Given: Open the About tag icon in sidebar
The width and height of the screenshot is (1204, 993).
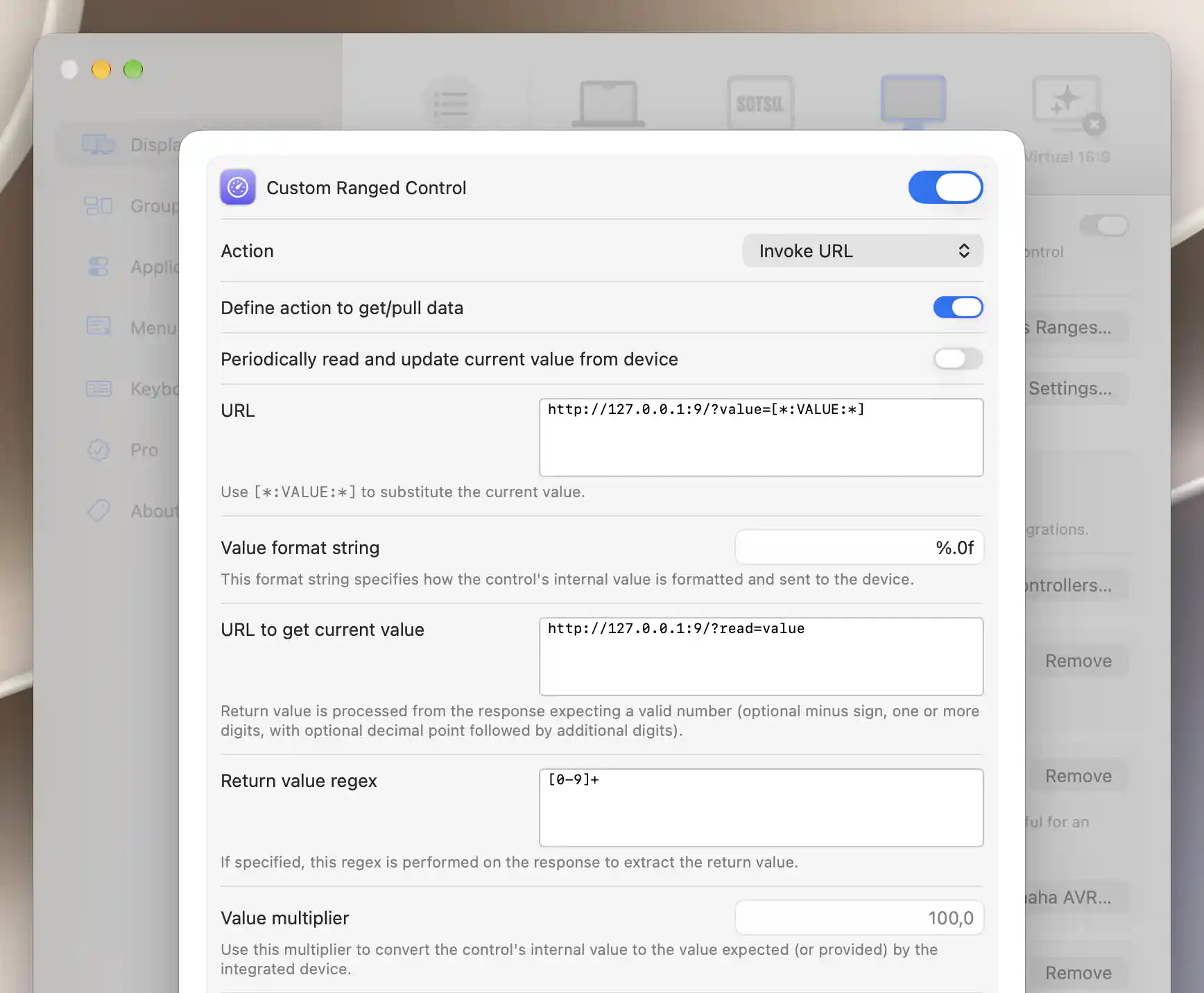Looking at the screenshot, I should (x=98, y=511).
